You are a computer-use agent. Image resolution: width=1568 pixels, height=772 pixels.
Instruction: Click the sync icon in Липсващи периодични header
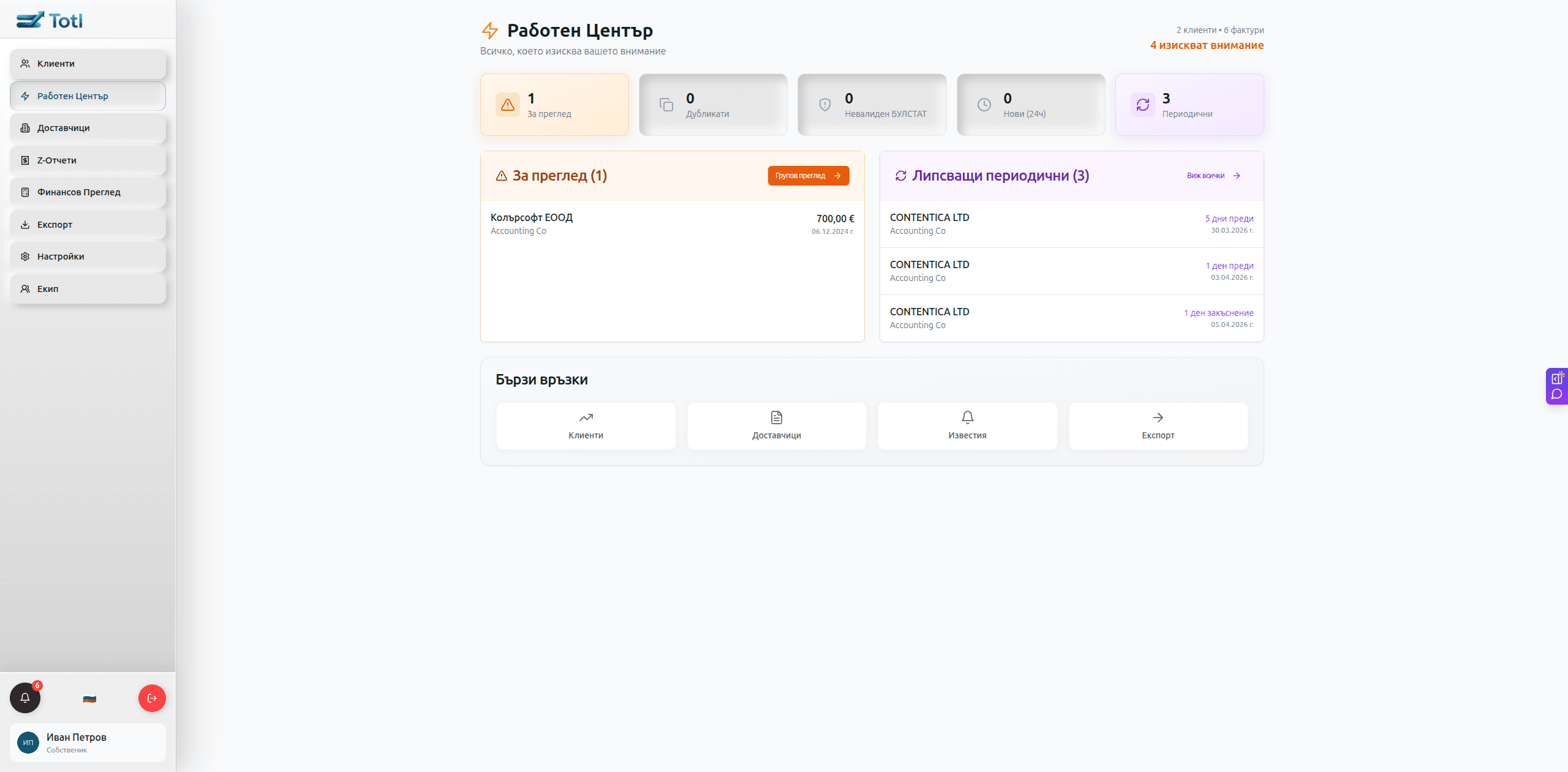pyautogui.click(x=901, y=176)
